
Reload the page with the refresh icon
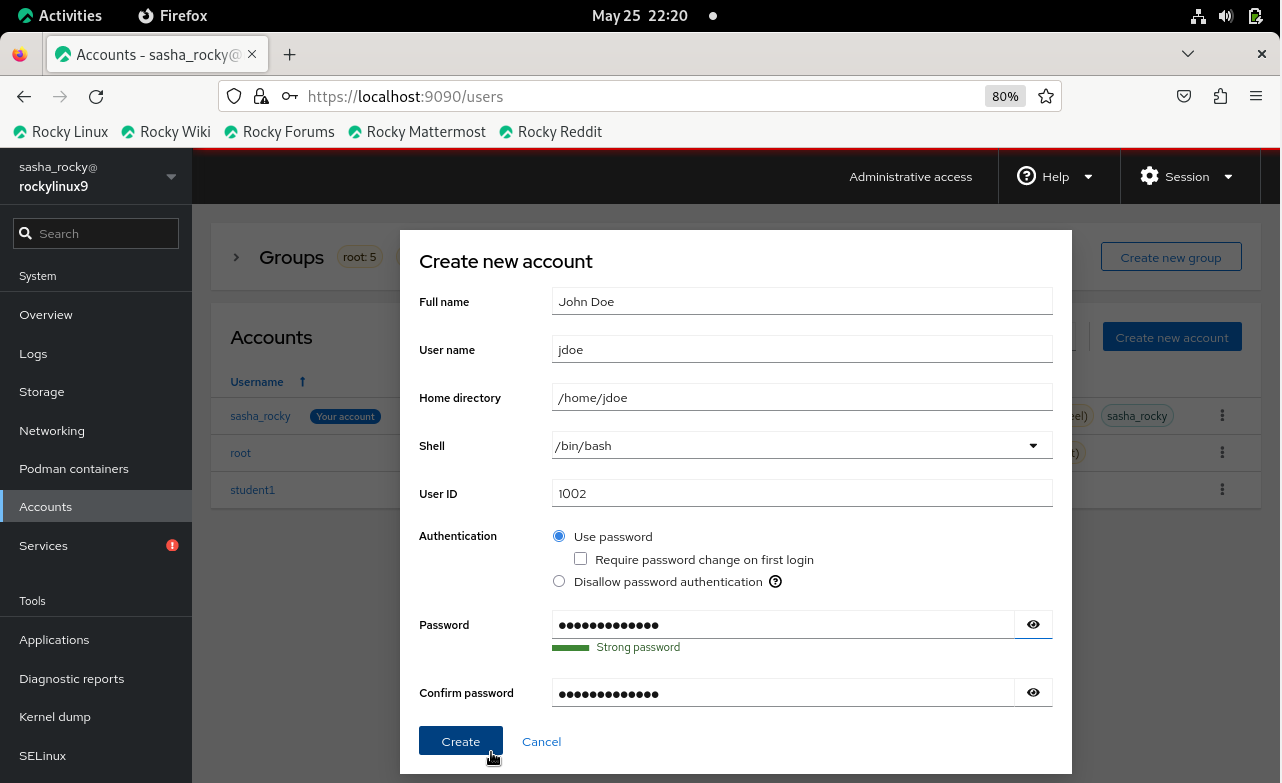click(96, 97)
